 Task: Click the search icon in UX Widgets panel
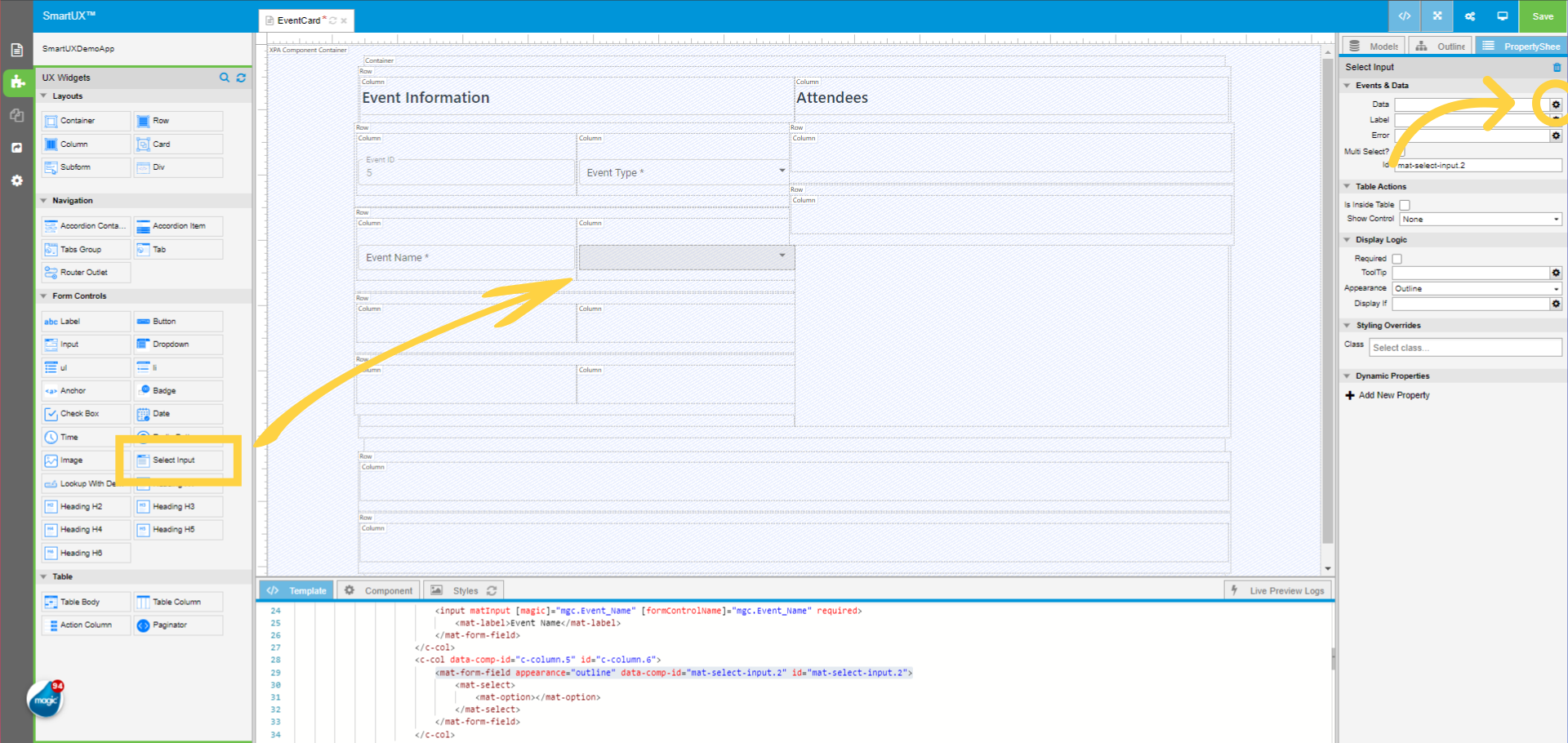(225, 78)
